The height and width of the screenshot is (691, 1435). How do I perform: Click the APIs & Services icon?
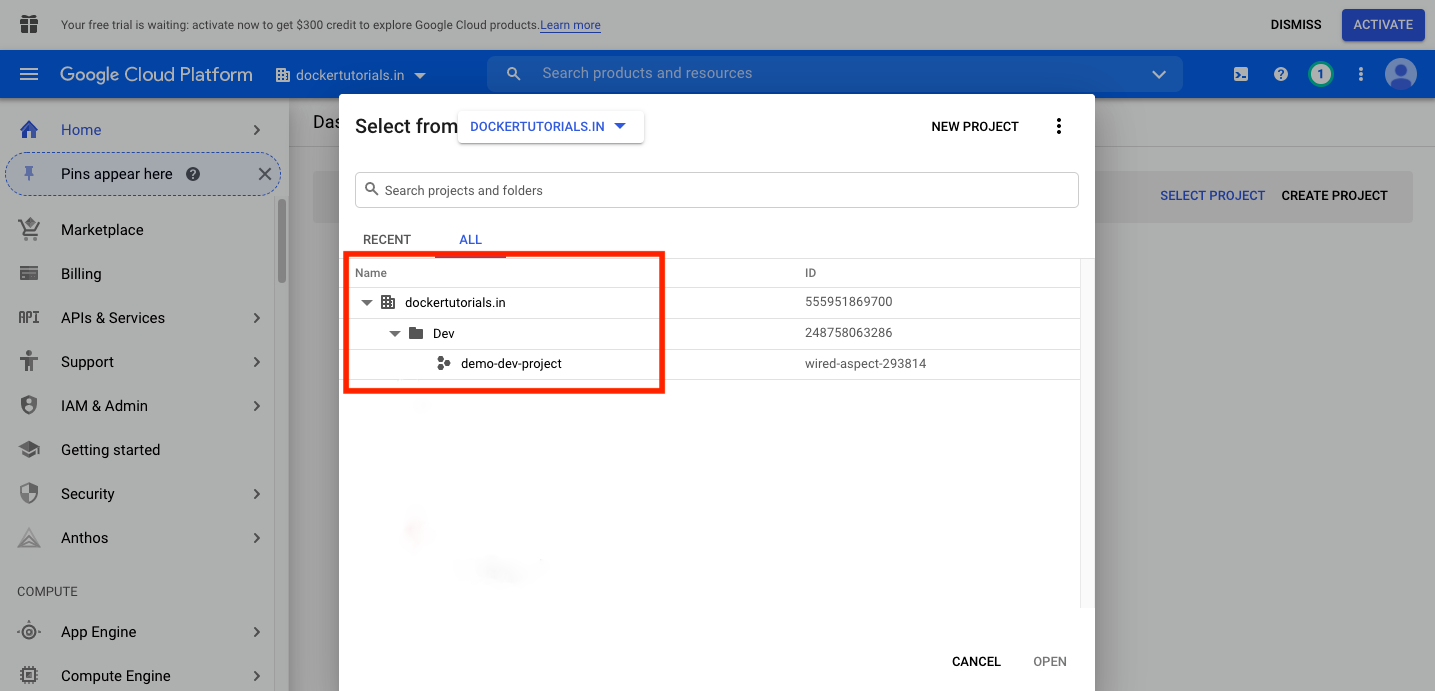click(29, 318)
